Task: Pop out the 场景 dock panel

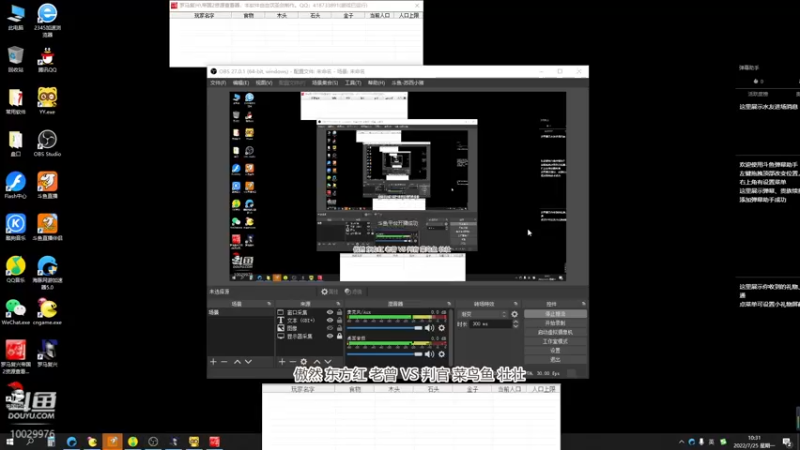Action: 269,304
